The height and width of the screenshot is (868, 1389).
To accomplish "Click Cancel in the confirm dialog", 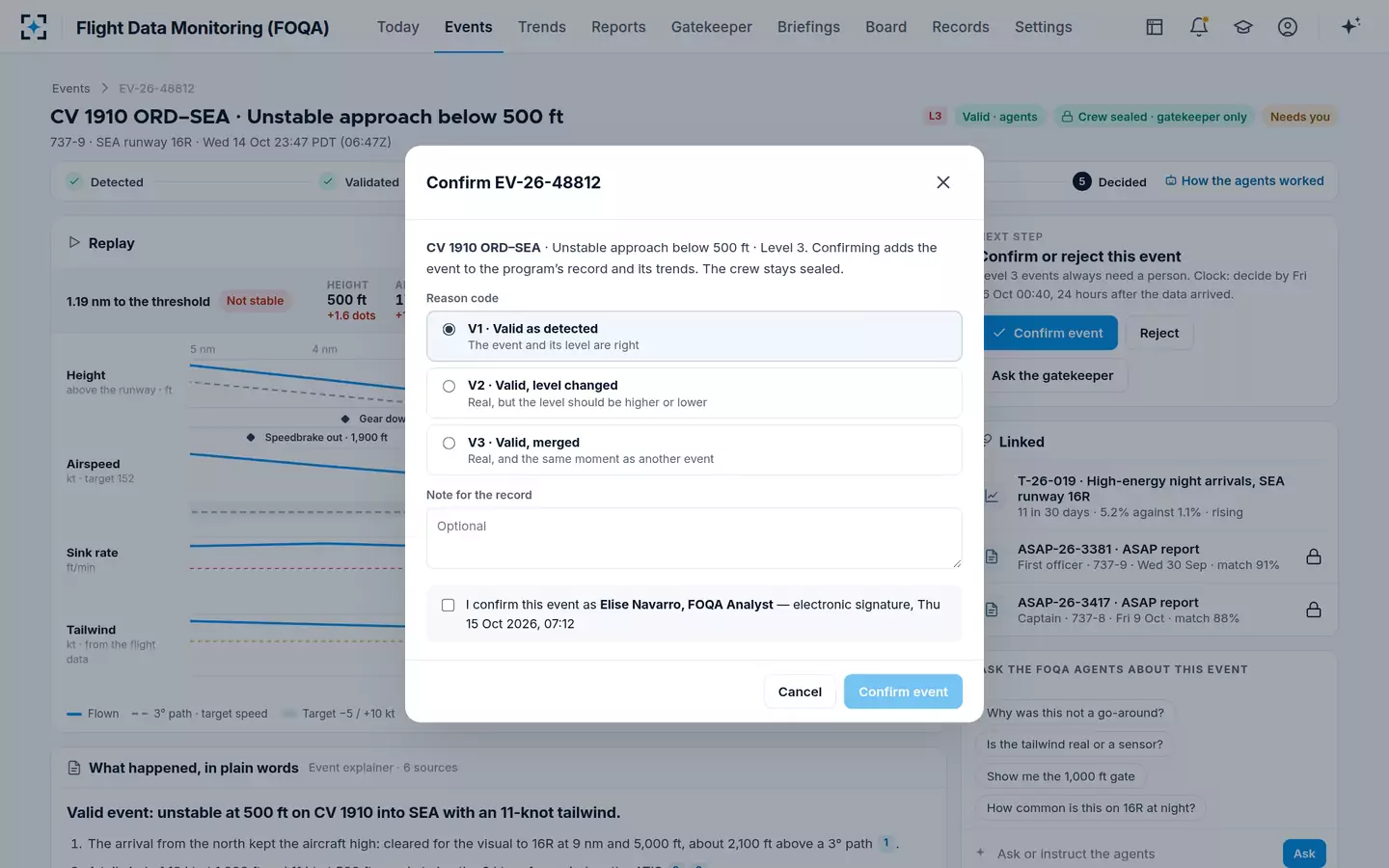I will (x=800, y=692).
